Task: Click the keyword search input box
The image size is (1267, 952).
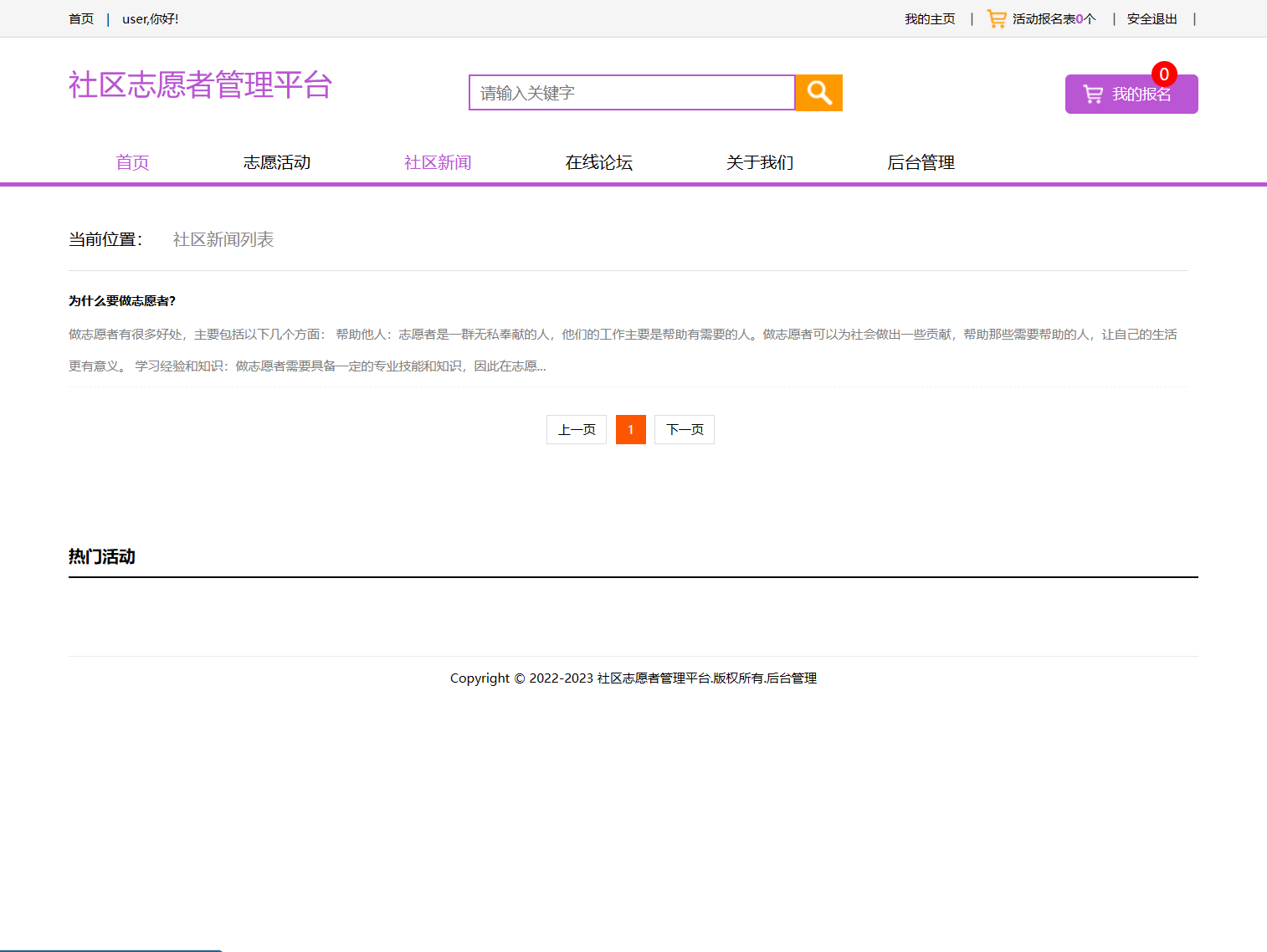Action: (631, 93)
